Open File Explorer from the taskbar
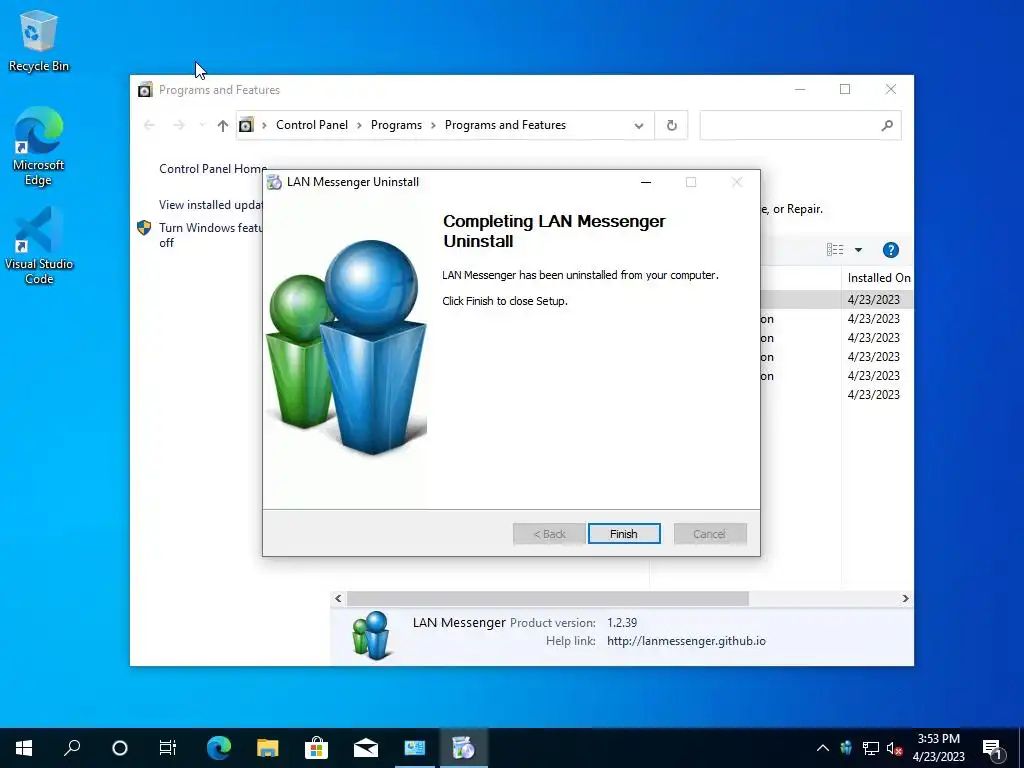The width and height of the screenshot is (1024, 768). pos(267,748)
